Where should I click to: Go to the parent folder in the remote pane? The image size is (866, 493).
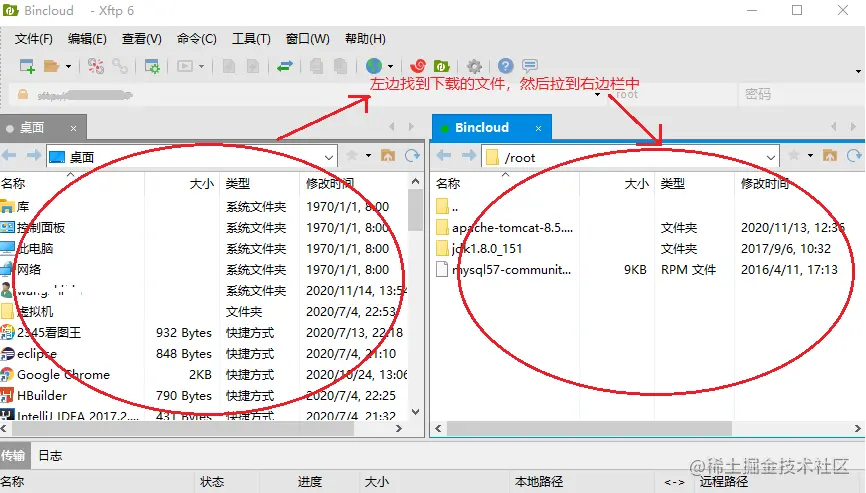(x=830, y=156)
